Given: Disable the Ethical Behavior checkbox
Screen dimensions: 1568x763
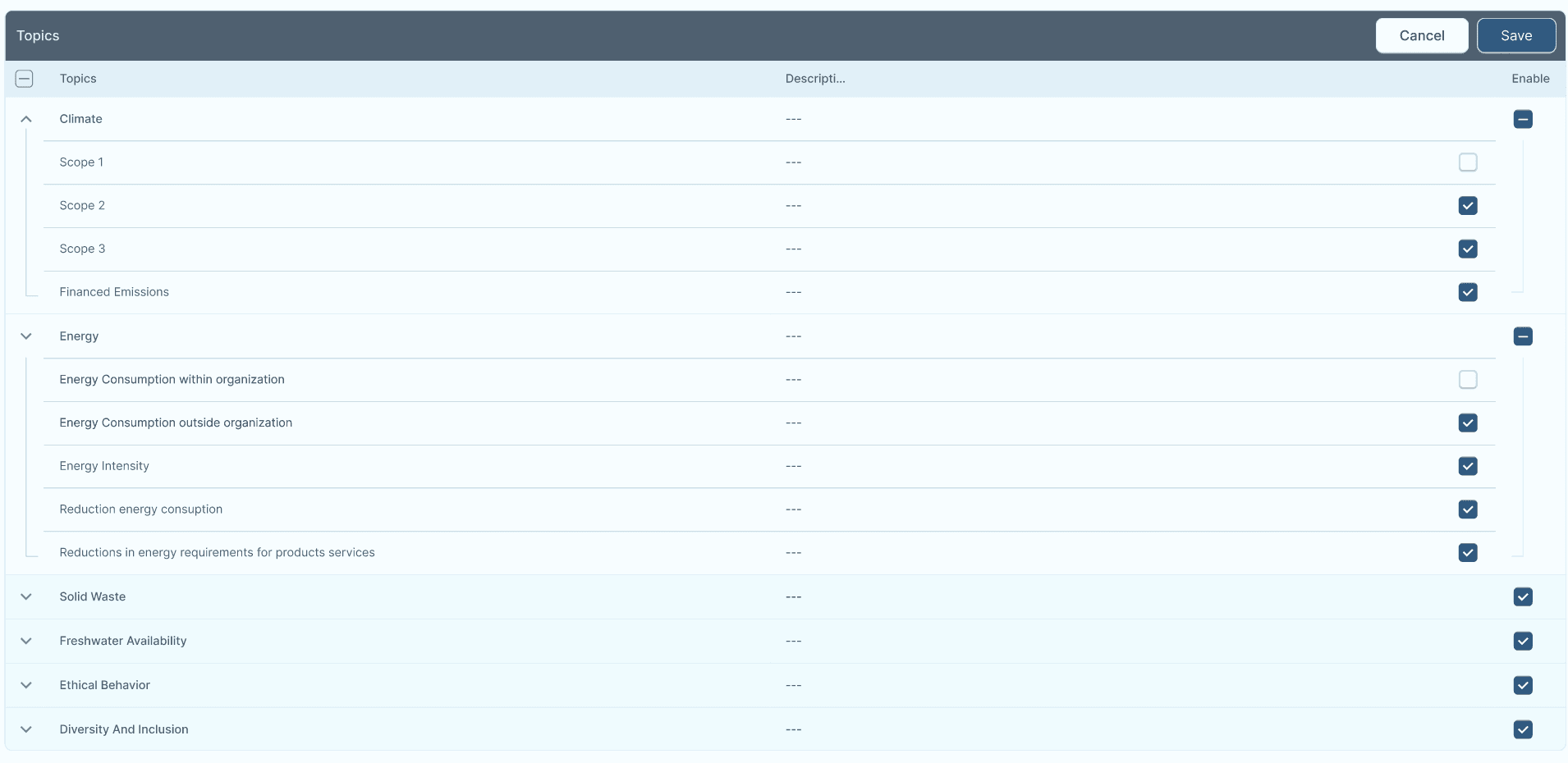Looking at the screenshot, I should click(1523, 686).
